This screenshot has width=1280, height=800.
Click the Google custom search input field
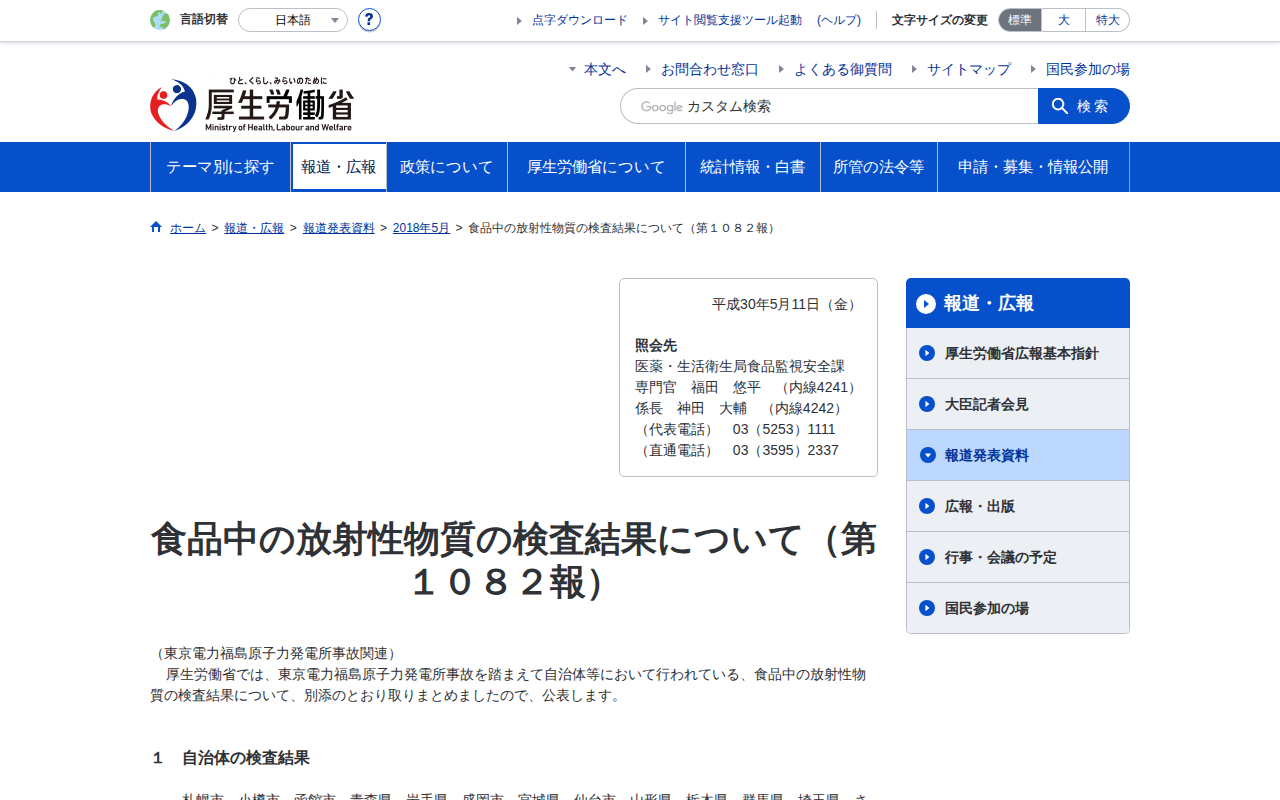[x=829, y=106]
